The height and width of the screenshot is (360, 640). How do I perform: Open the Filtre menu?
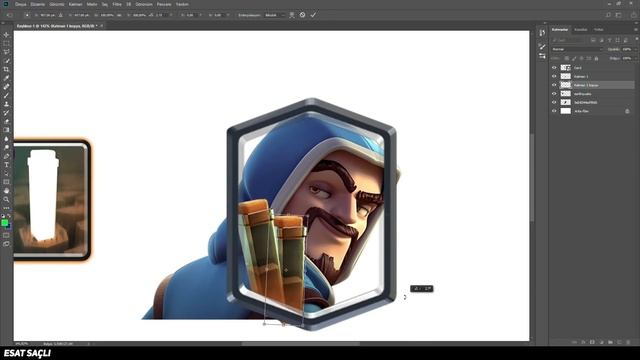[117, 4]
